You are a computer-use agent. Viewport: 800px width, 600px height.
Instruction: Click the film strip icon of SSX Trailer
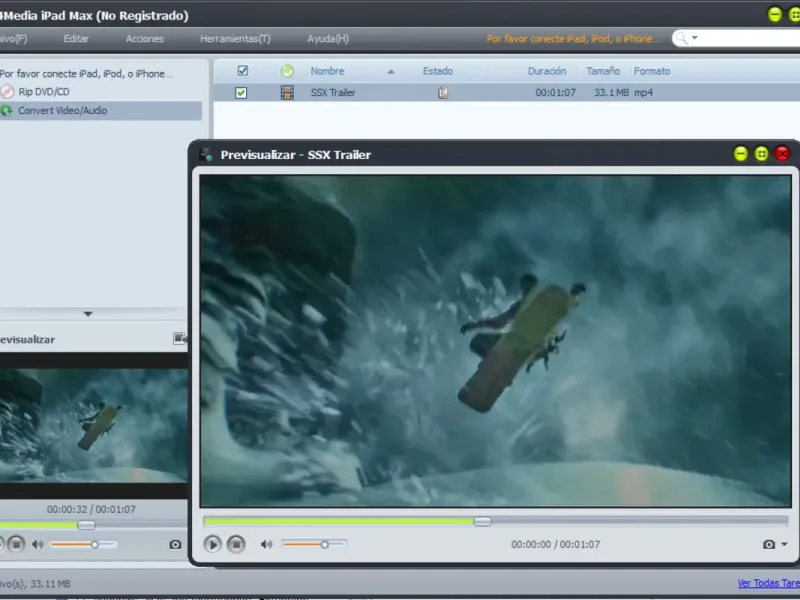tap(287, 92)
